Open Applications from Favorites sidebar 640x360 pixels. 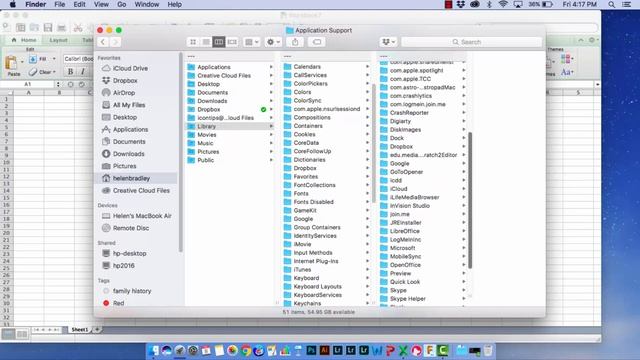pos(130,129)
